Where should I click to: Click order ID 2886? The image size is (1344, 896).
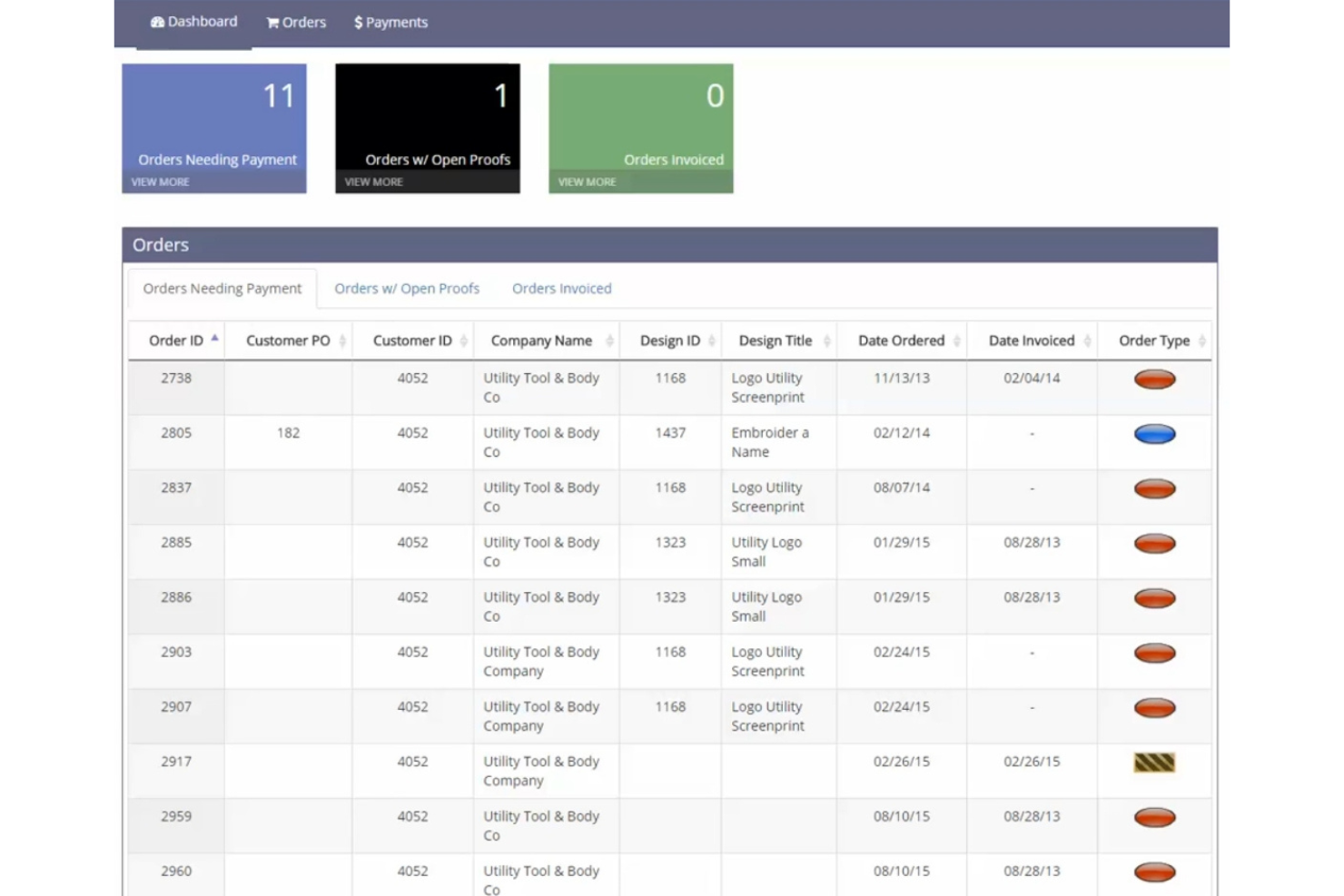[176, 597]
